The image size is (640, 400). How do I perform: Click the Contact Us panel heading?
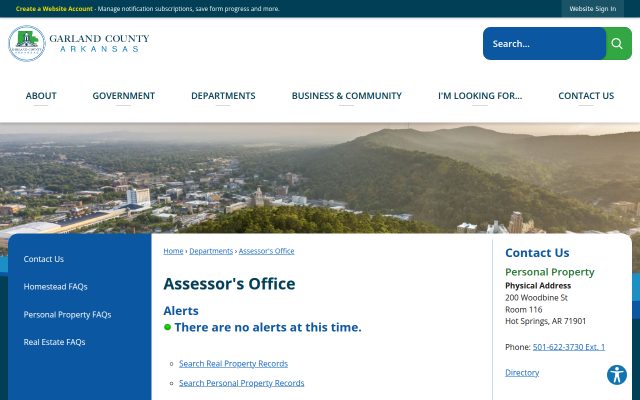(537, 253)
